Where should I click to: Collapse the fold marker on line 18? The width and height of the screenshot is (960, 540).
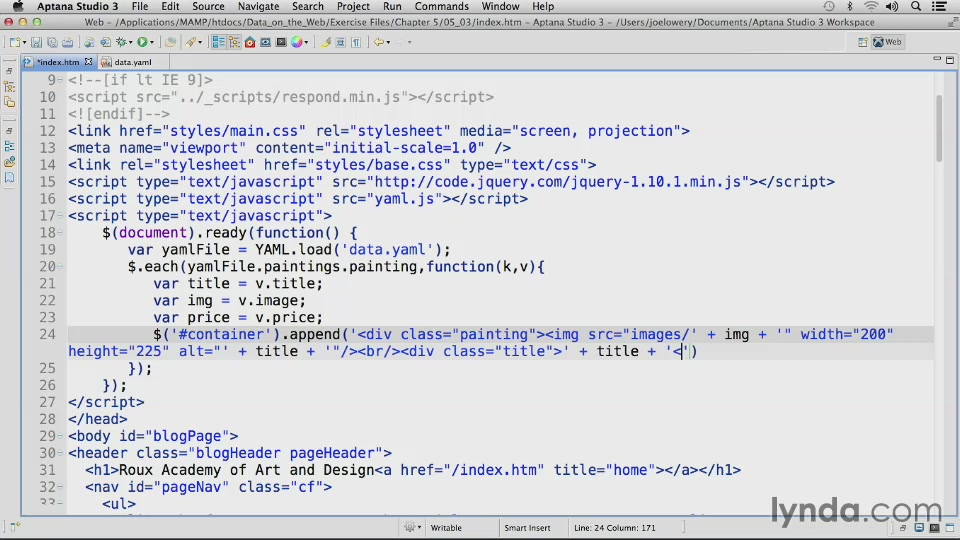(x=60, y=233)
